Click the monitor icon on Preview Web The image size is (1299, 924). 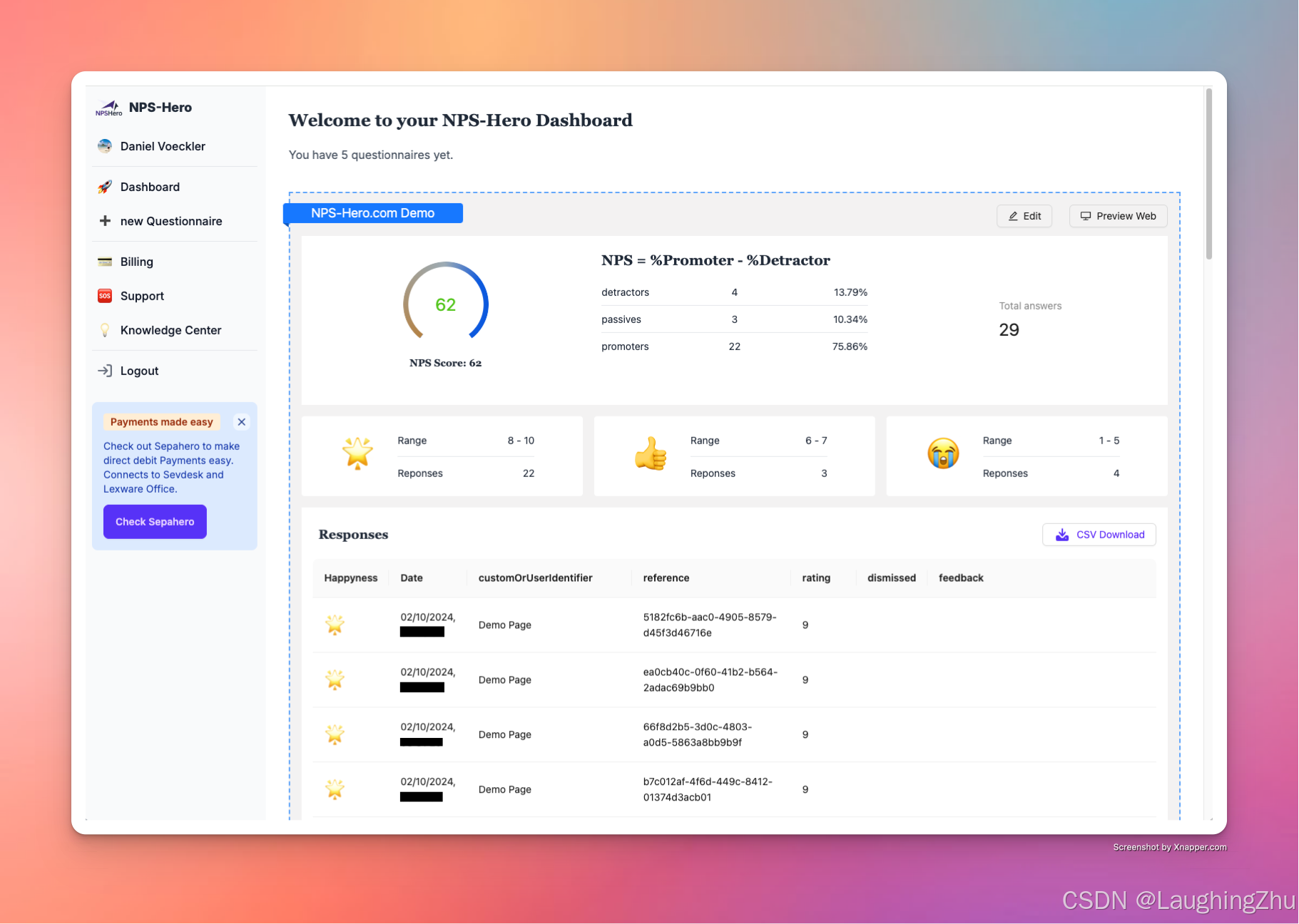pos(1086,216)
